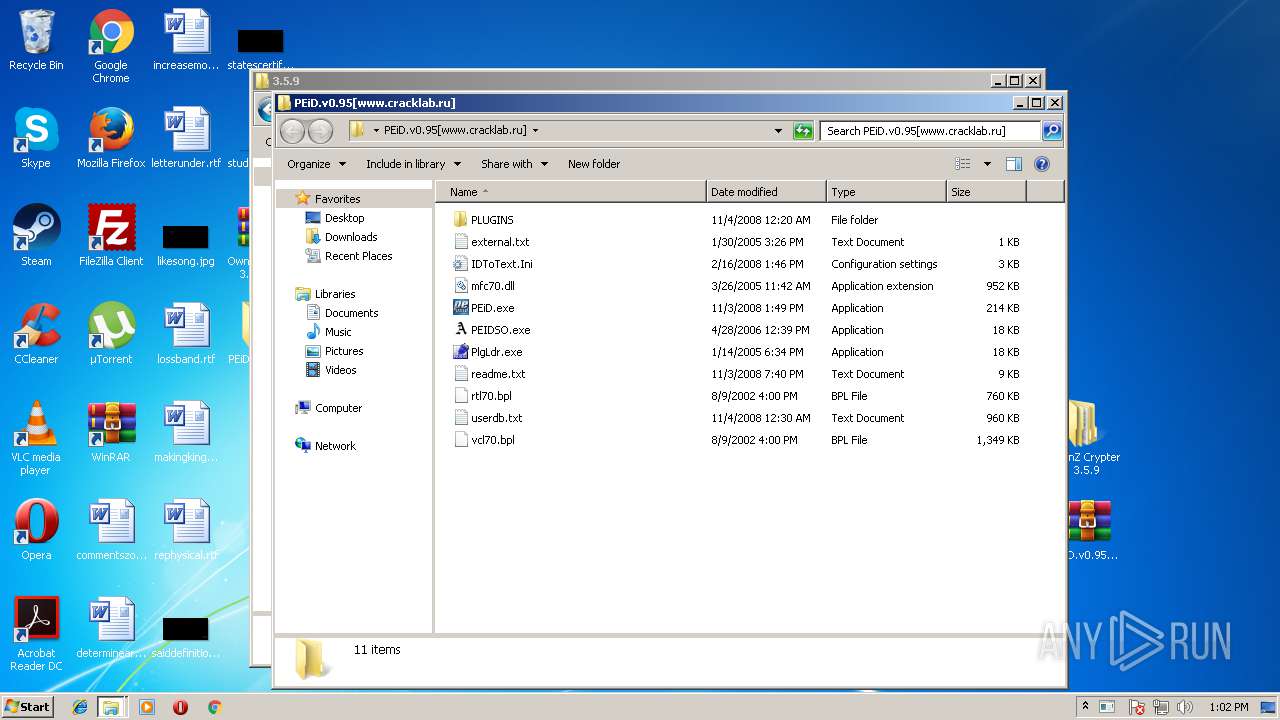Select mfc70.dll file icon
This screenshot has height=720, width=1280.
[460, 286]
